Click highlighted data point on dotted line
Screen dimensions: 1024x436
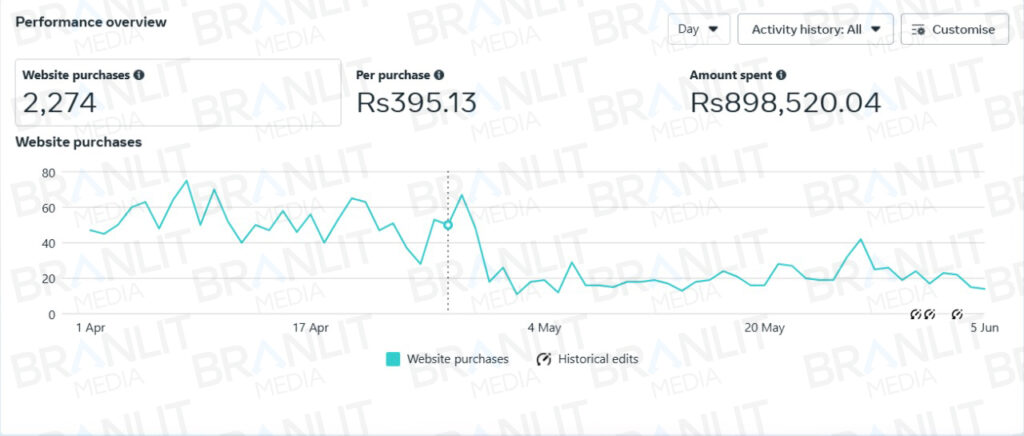coord(448,225)
